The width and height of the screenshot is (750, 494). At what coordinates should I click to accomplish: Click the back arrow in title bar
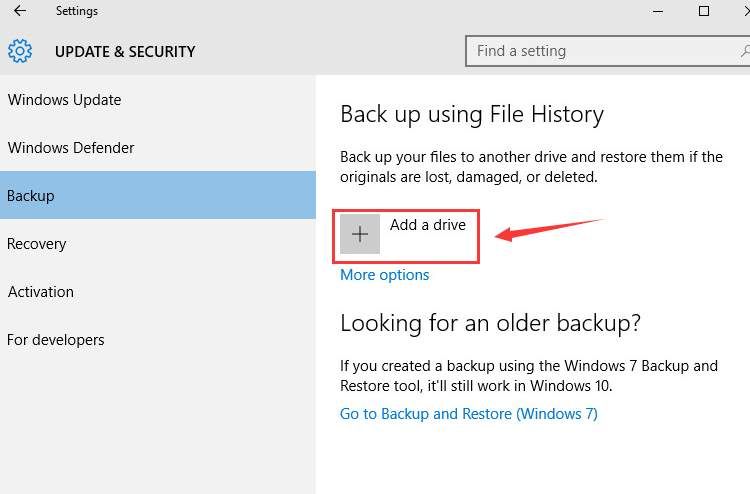click(20, 12)
